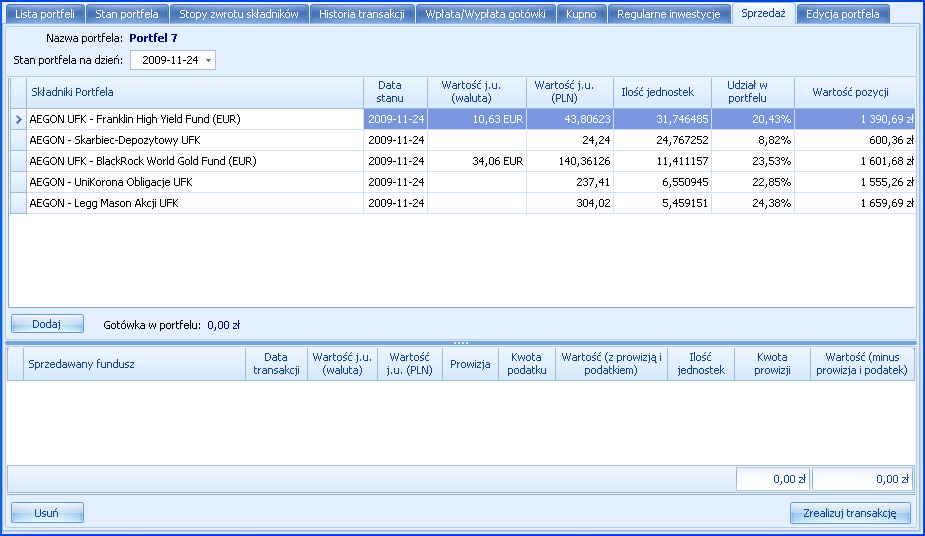Click the 11,411157 units cell

(662, 161)
